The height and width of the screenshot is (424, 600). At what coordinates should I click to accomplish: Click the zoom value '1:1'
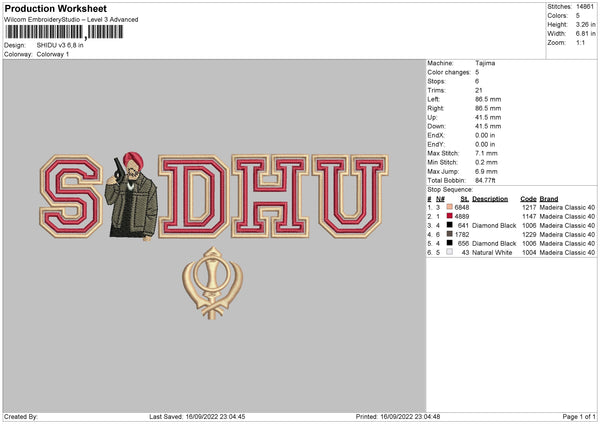[580, 42]
